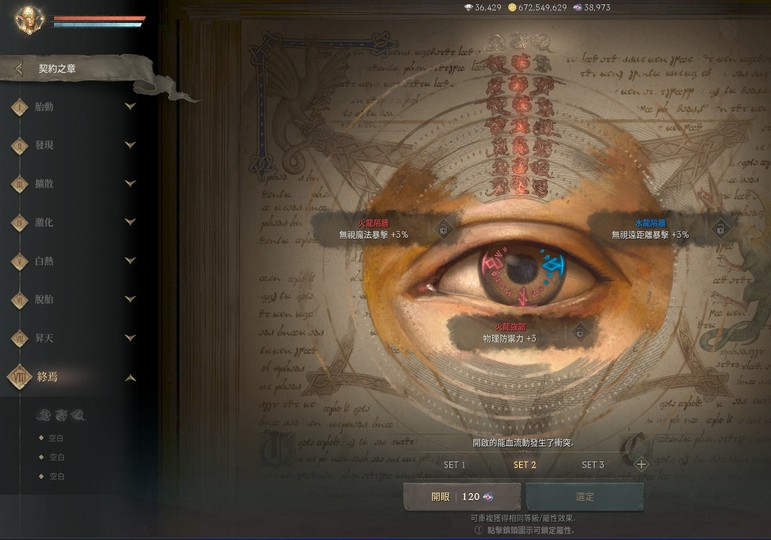Switch to SET 1
Viewport: 771px width, 540px height.
point(454,465)
